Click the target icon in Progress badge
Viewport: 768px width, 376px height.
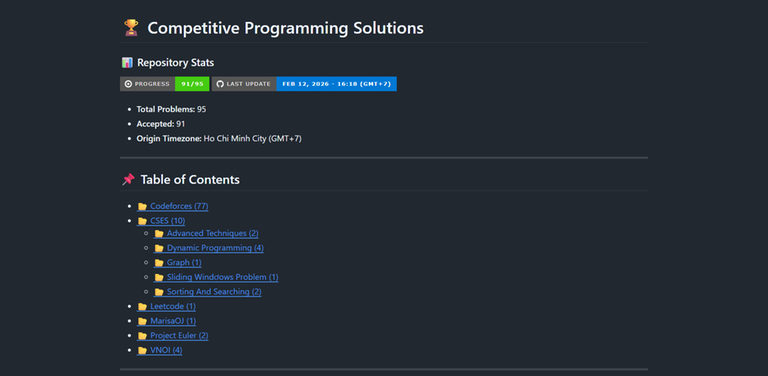(x=128, y=84)
